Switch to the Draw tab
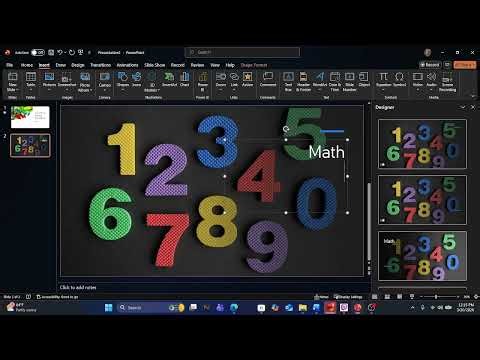The image size is (480, 360). tap(61, 65)
